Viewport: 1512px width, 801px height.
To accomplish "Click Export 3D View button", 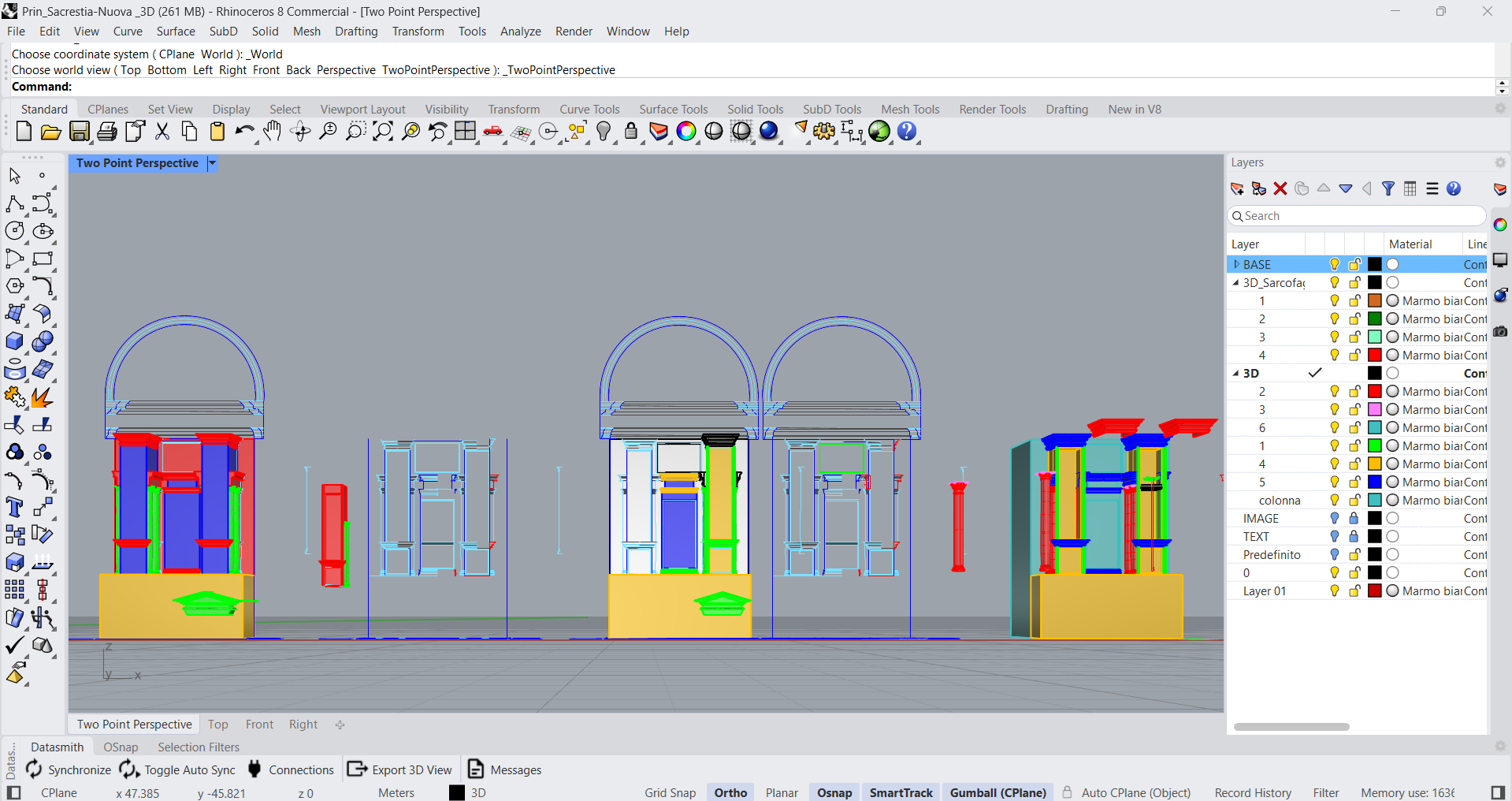I will click(400, 769).
